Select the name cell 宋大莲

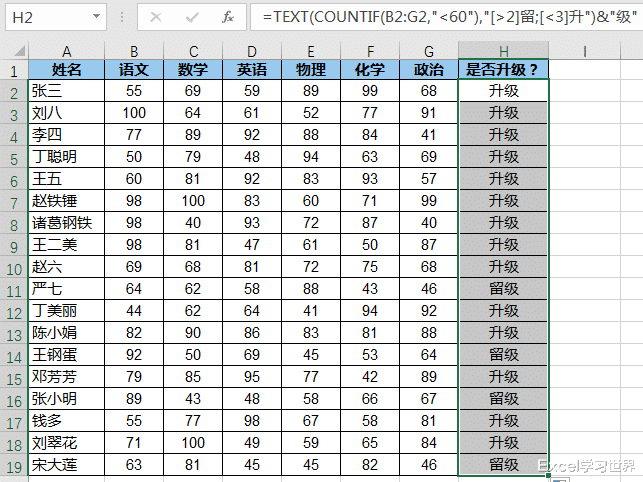coord(66,465)
